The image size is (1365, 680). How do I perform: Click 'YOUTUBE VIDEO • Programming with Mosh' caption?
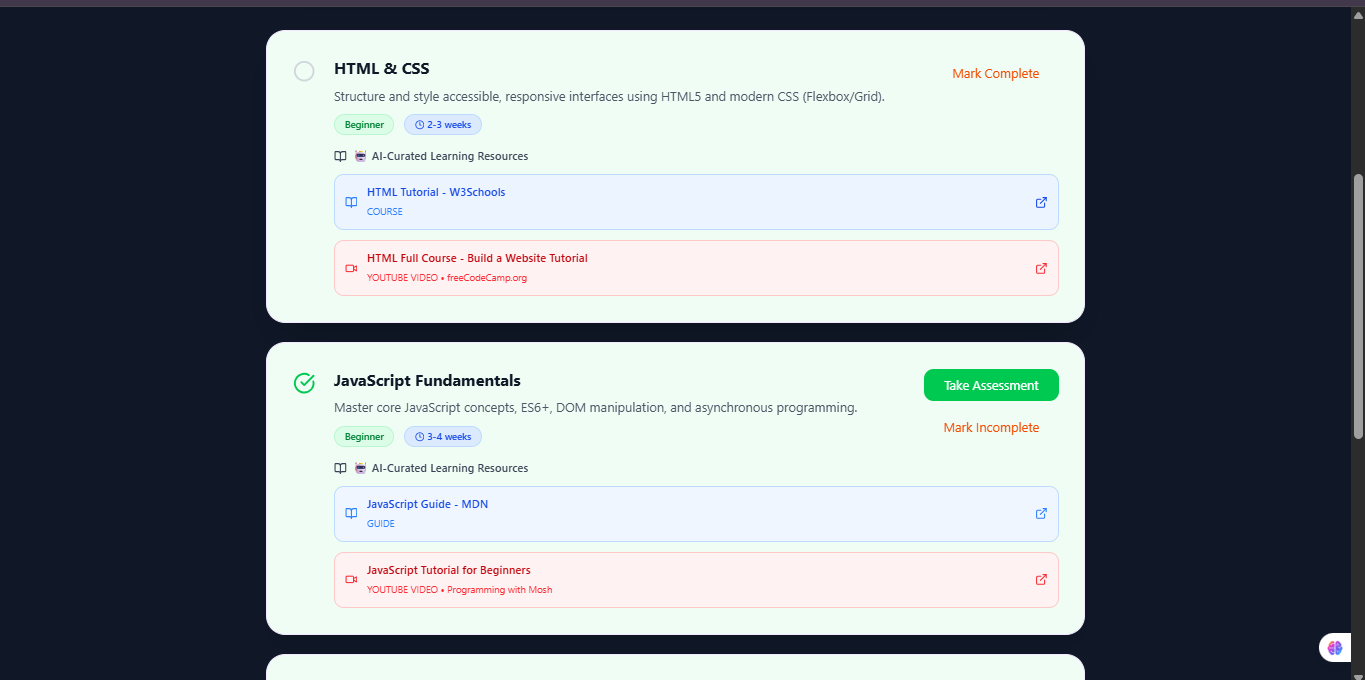coord(459,590)
